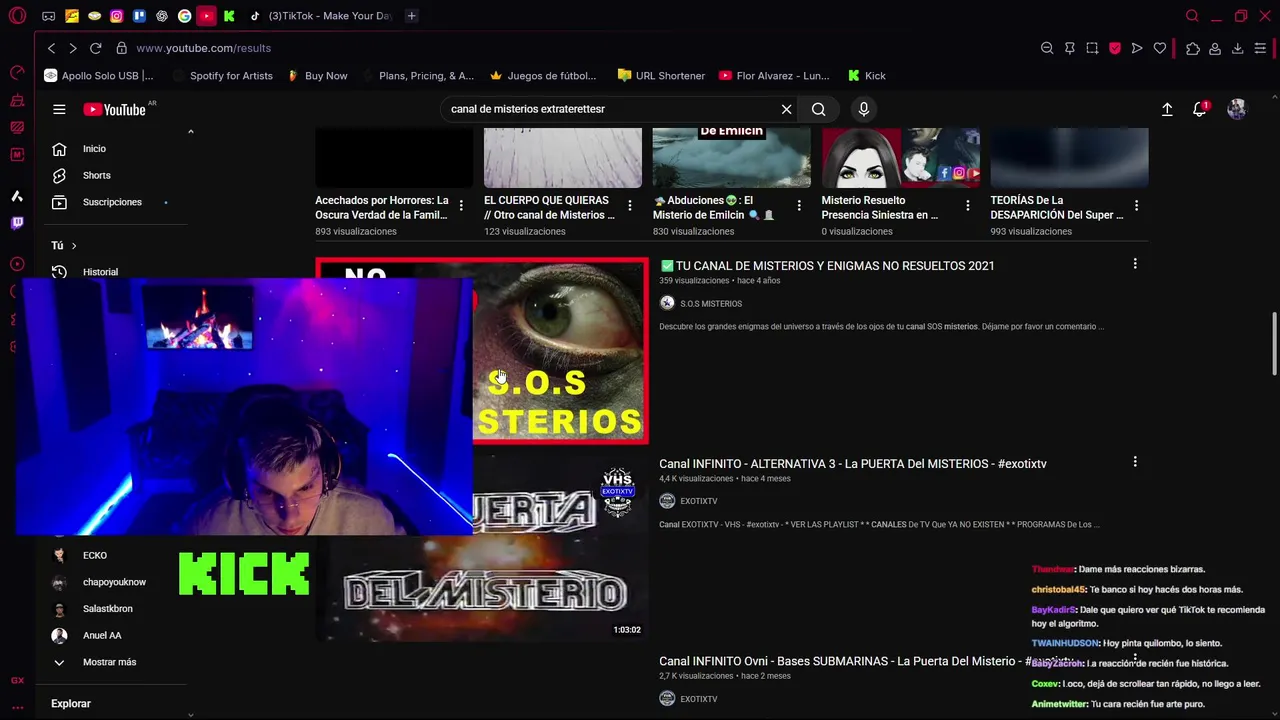Click the pinboard pin icon in toolbar
Viewport: 1280px width, 720px height.
[x=1069, y=48]
